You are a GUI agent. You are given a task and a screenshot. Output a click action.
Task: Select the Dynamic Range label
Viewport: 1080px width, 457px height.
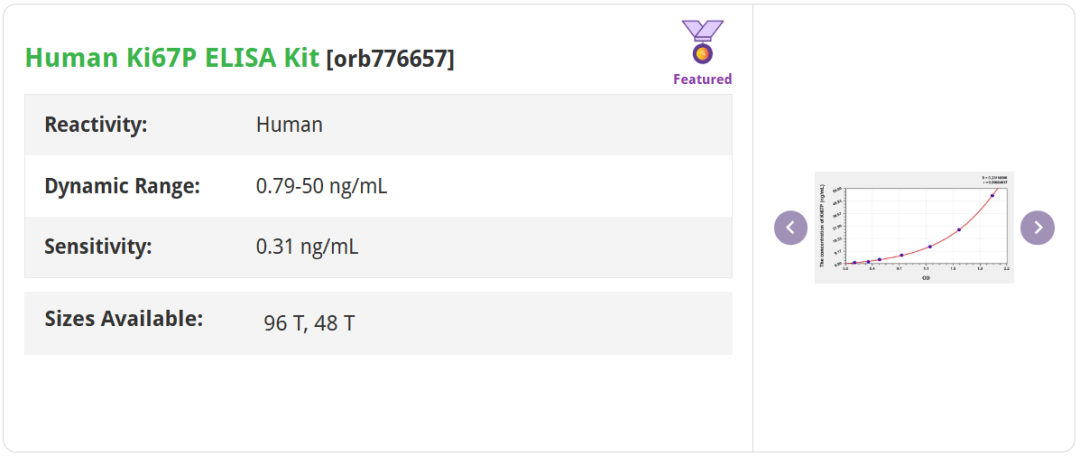[x=122, y=186]
